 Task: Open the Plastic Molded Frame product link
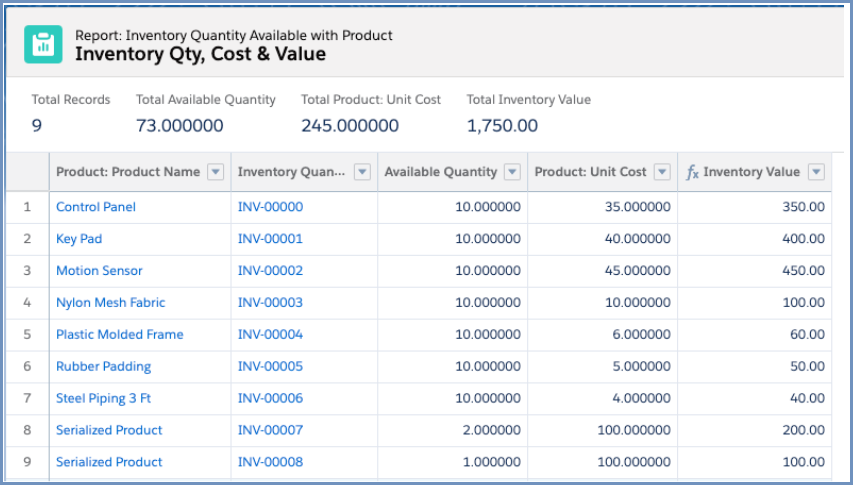[x=120, y=334]
